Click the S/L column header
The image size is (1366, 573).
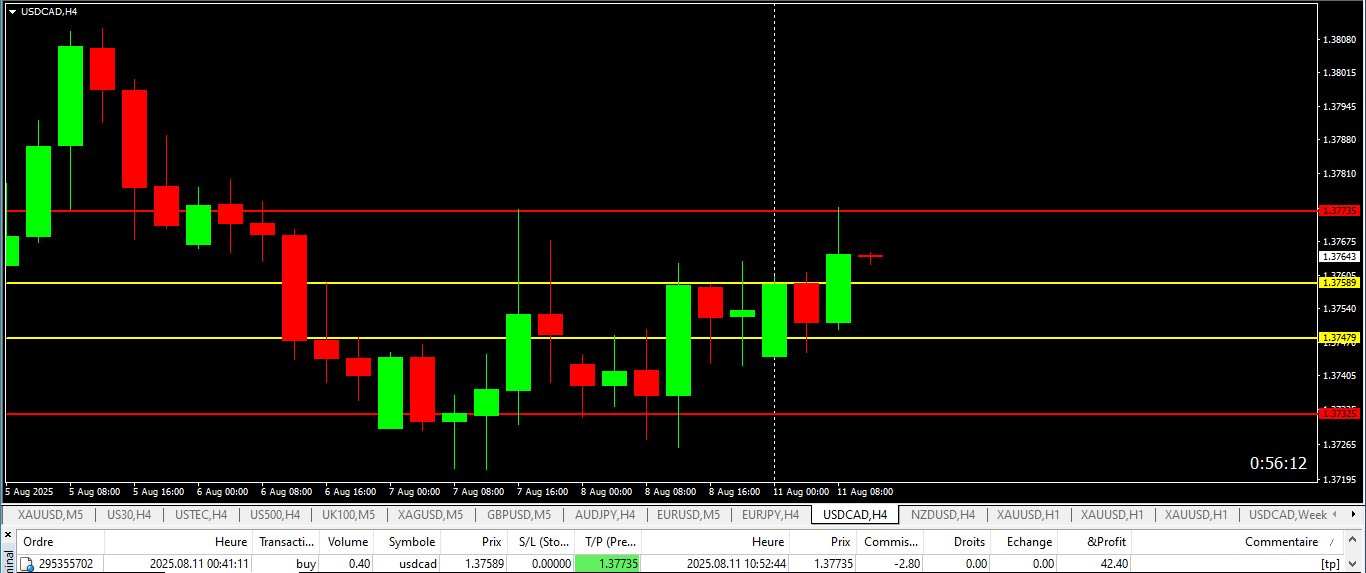pos(544,542)
